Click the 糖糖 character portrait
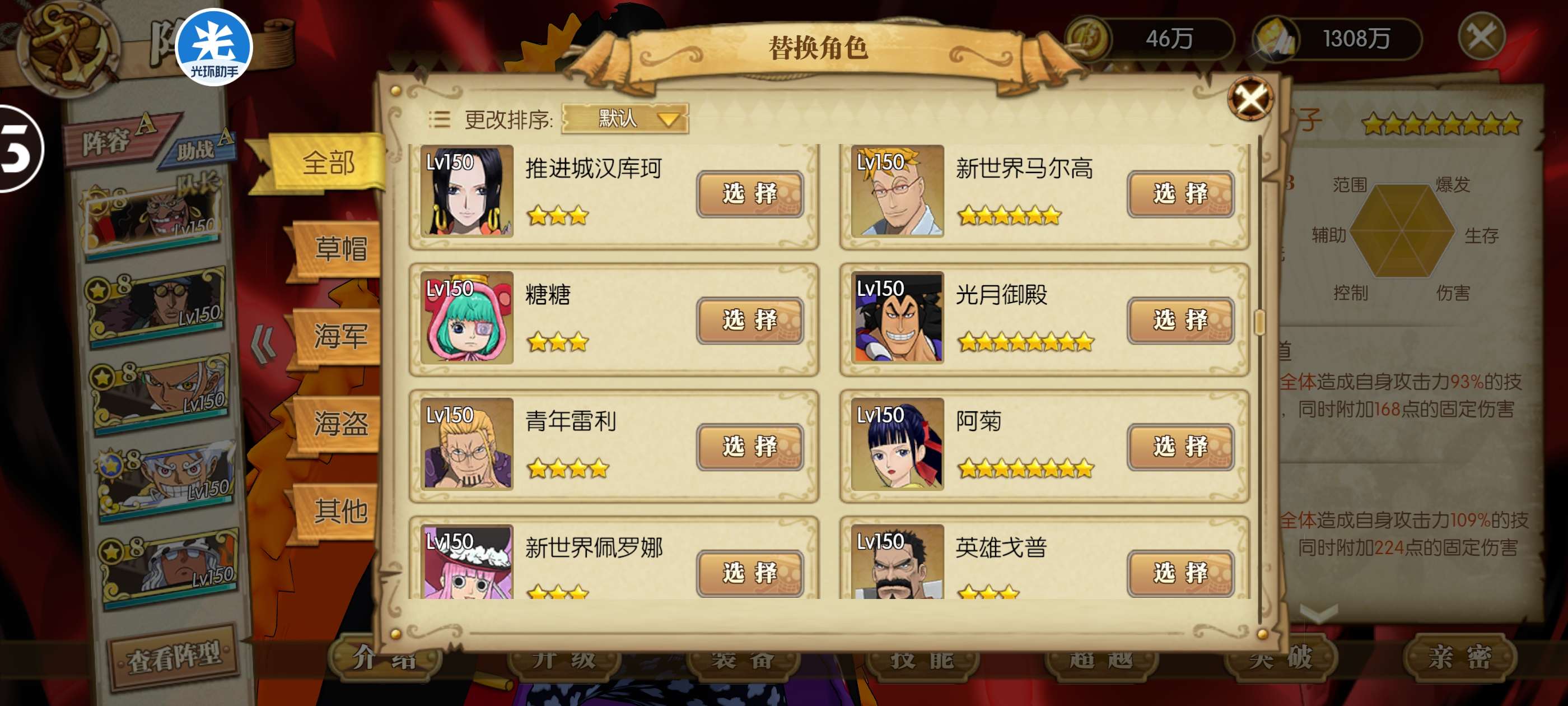The height and width of the screenshot is (706, 1568). (x=467, y=317)
